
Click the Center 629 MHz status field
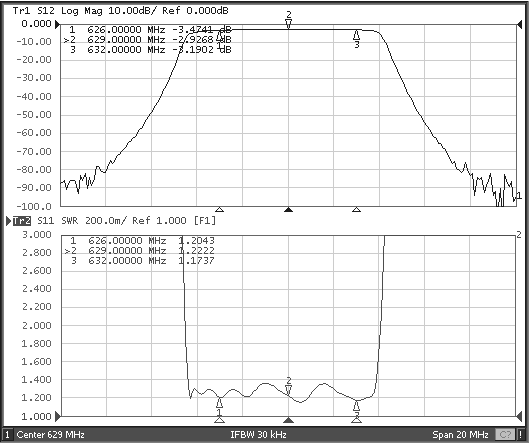tap(51, 435)
